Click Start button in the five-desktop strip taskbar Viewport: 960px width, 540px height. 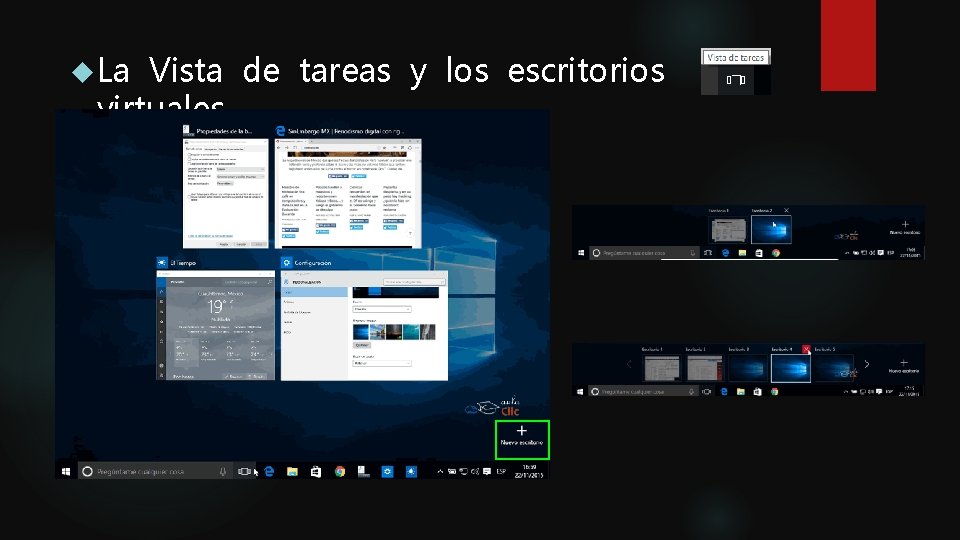580,391
